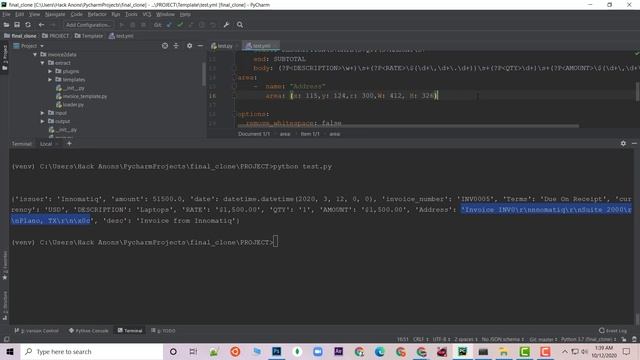This screenshot has height=360, width=640.
Task: Open Task View on taskbar
Action: pyautogui.click(x=193, y=351)
